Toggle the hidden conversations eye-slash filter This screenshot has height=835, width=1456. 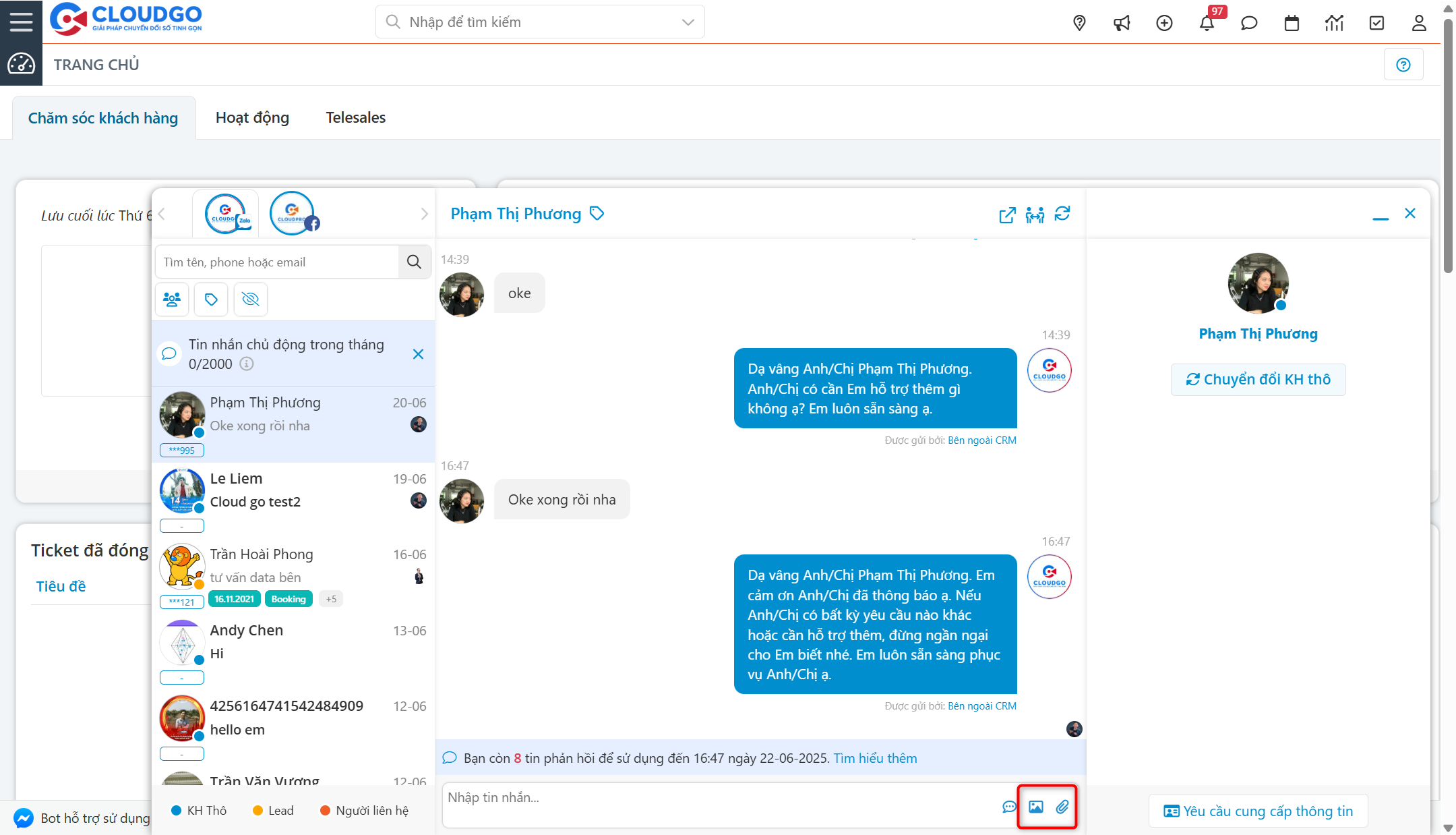click(250, 299)
